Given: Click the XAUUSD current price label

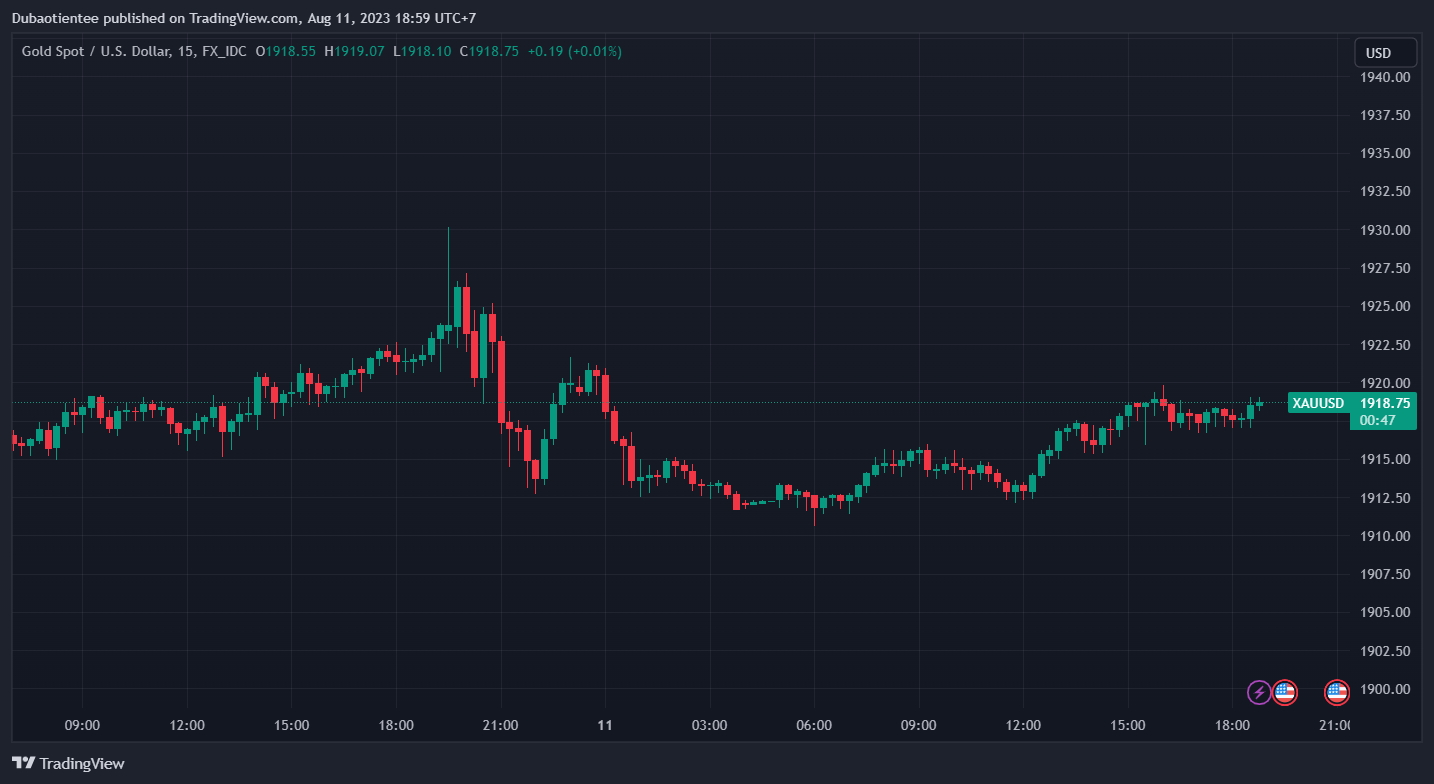Looking at the screenshot, I should click(x=1352, y=403).
